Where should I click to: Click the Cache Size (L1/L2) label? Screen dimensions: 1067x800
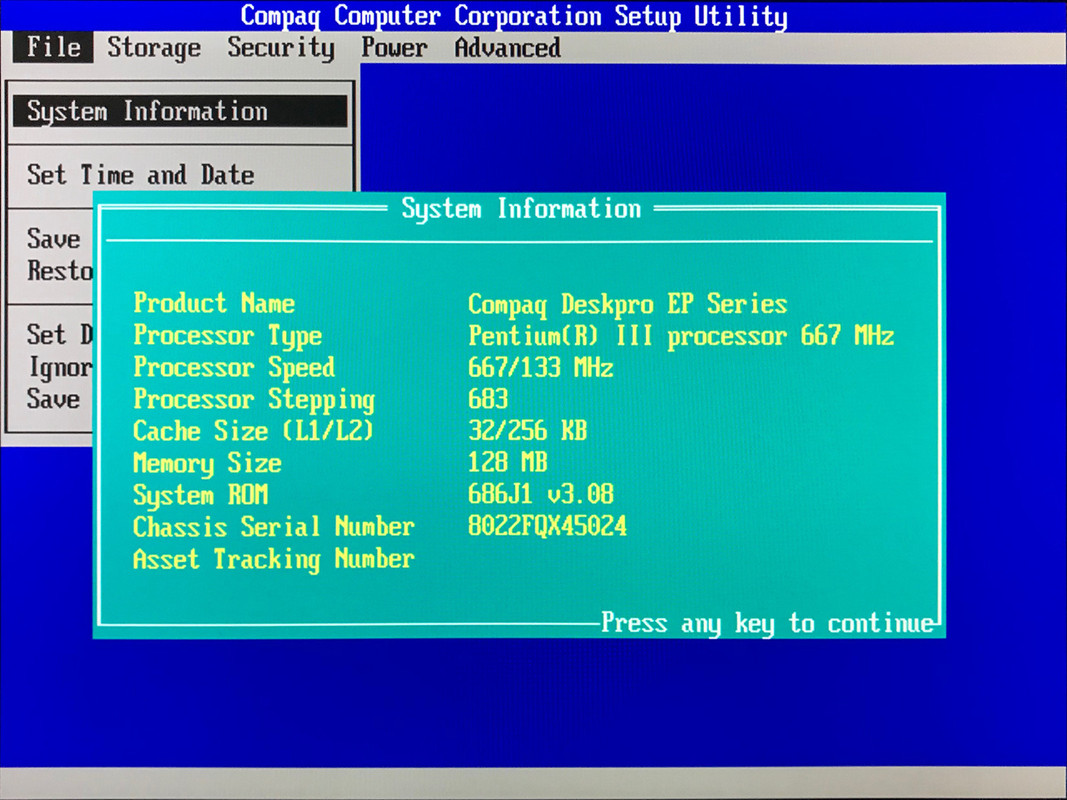pos(254,431)
